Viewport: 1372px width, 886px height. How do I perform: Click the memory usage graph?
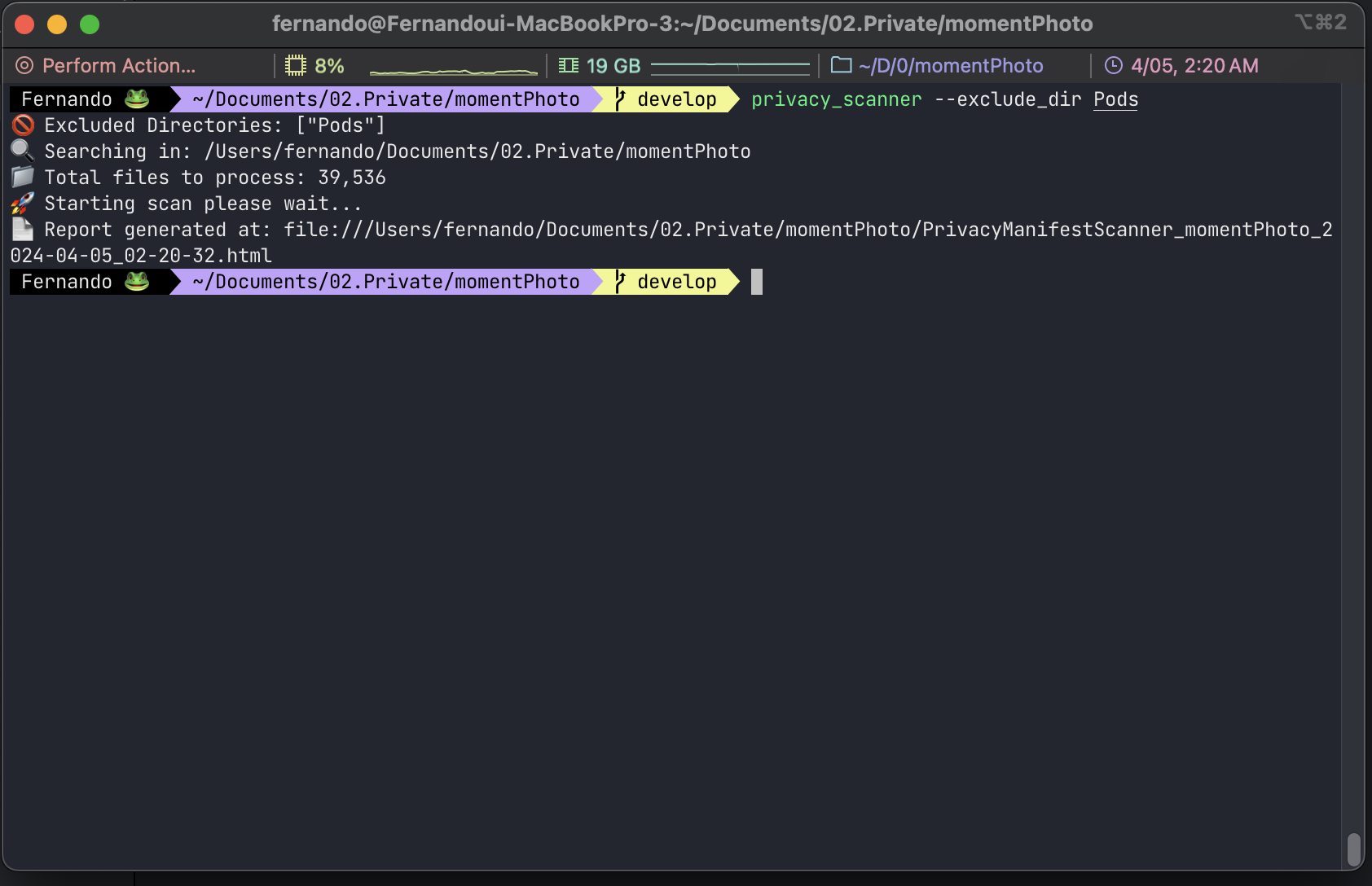[x=730, y=66]
